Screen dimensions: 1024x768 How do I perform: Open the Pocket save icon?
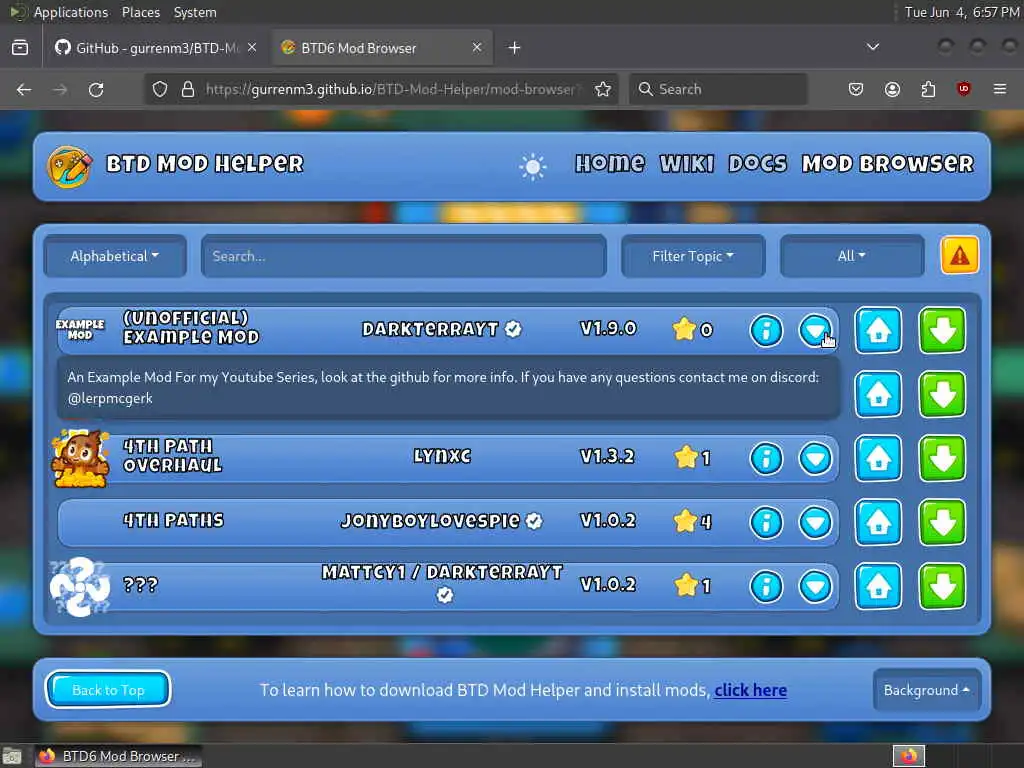856,89
